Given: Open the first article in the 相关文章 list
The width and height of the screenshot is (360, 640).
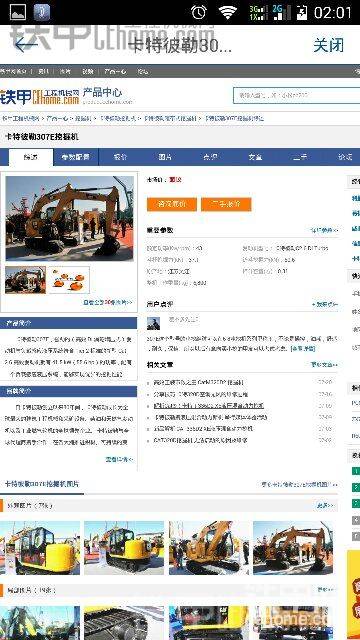Looking at the screenshot, I should [198, 382].
